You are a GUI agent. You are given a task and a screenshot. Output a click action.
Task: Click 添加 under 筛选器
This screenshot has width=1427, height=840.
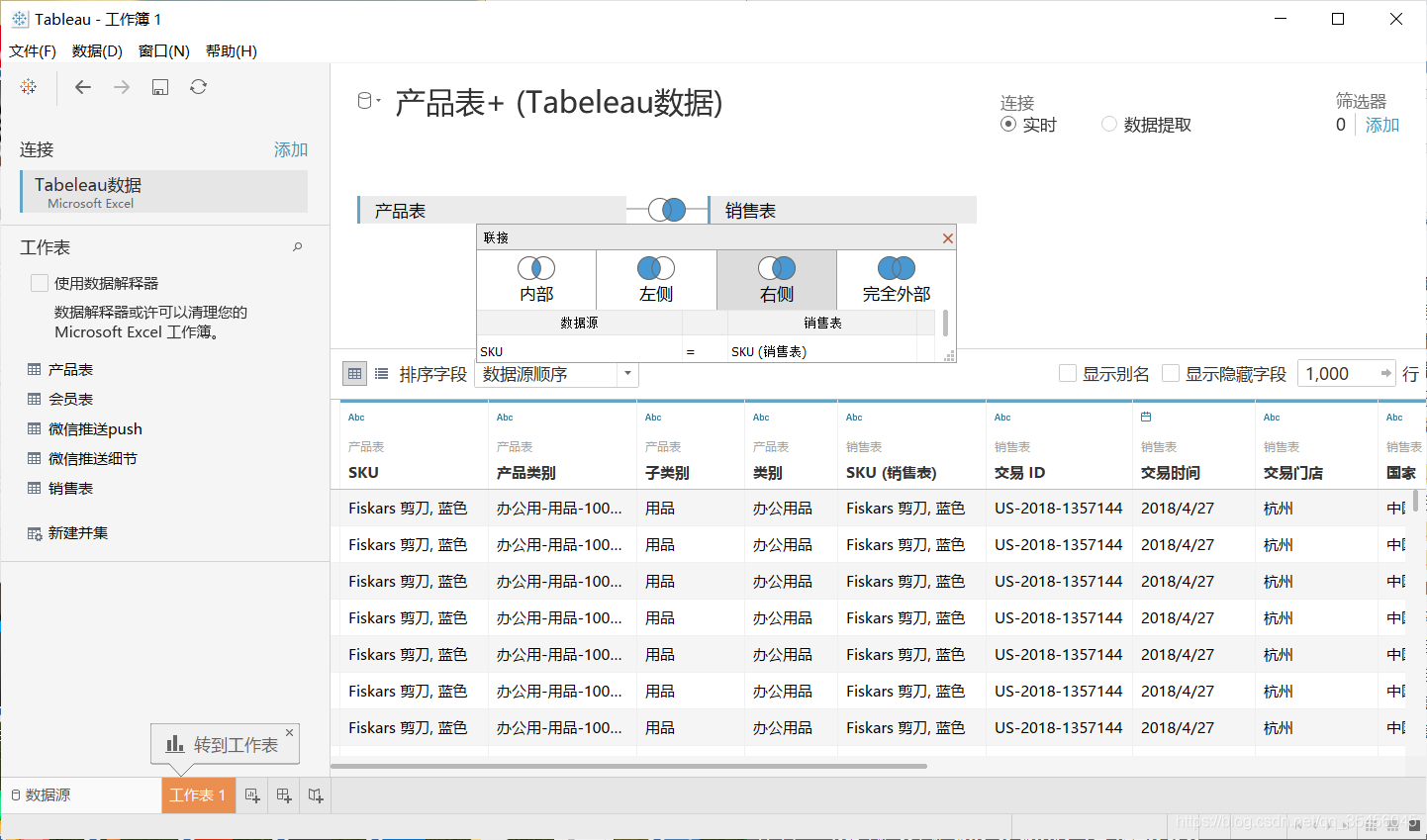pos(1382,125)
